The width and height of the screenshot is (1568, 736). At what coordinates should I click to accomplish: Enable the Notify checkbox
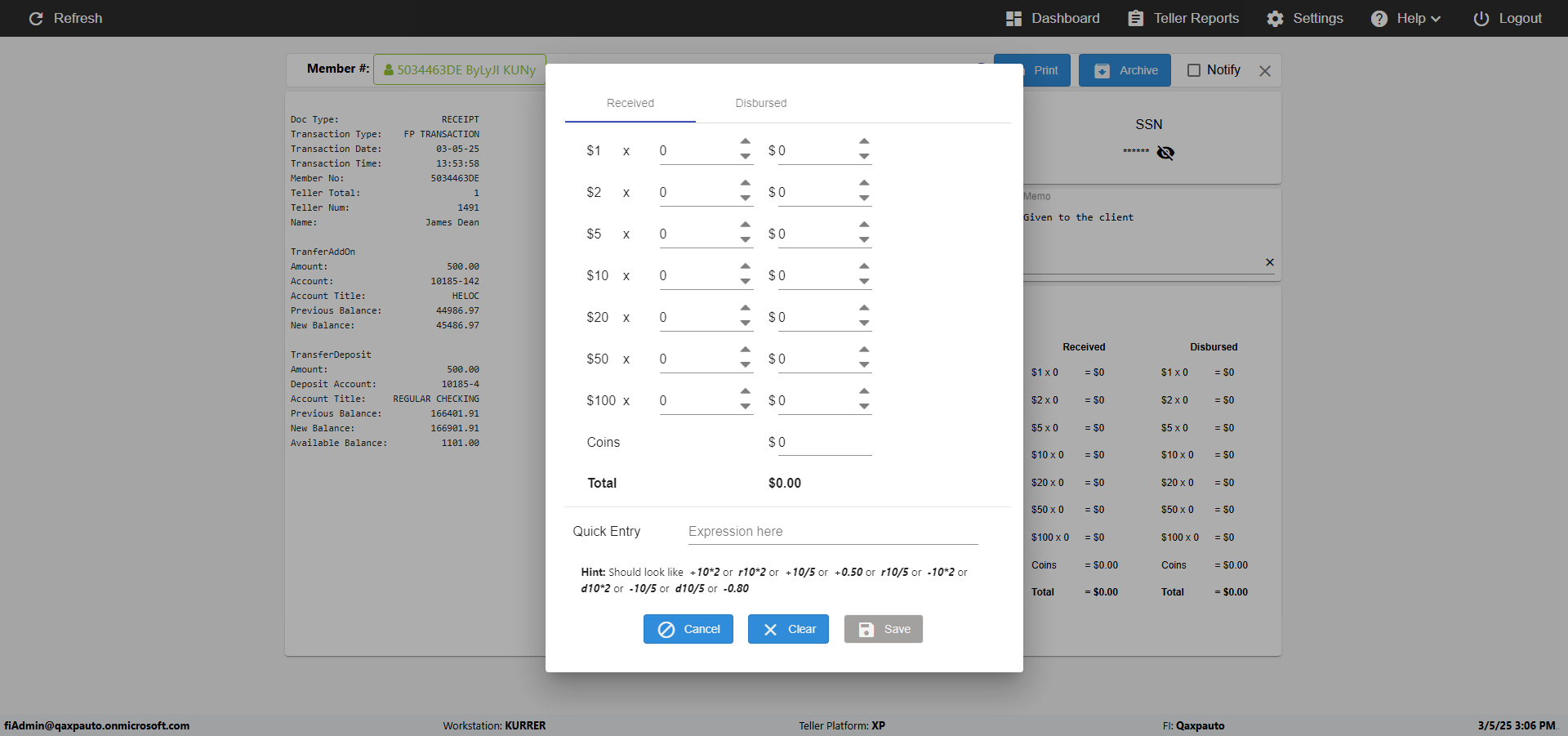pyautogui.click(x=1194, y=70)
